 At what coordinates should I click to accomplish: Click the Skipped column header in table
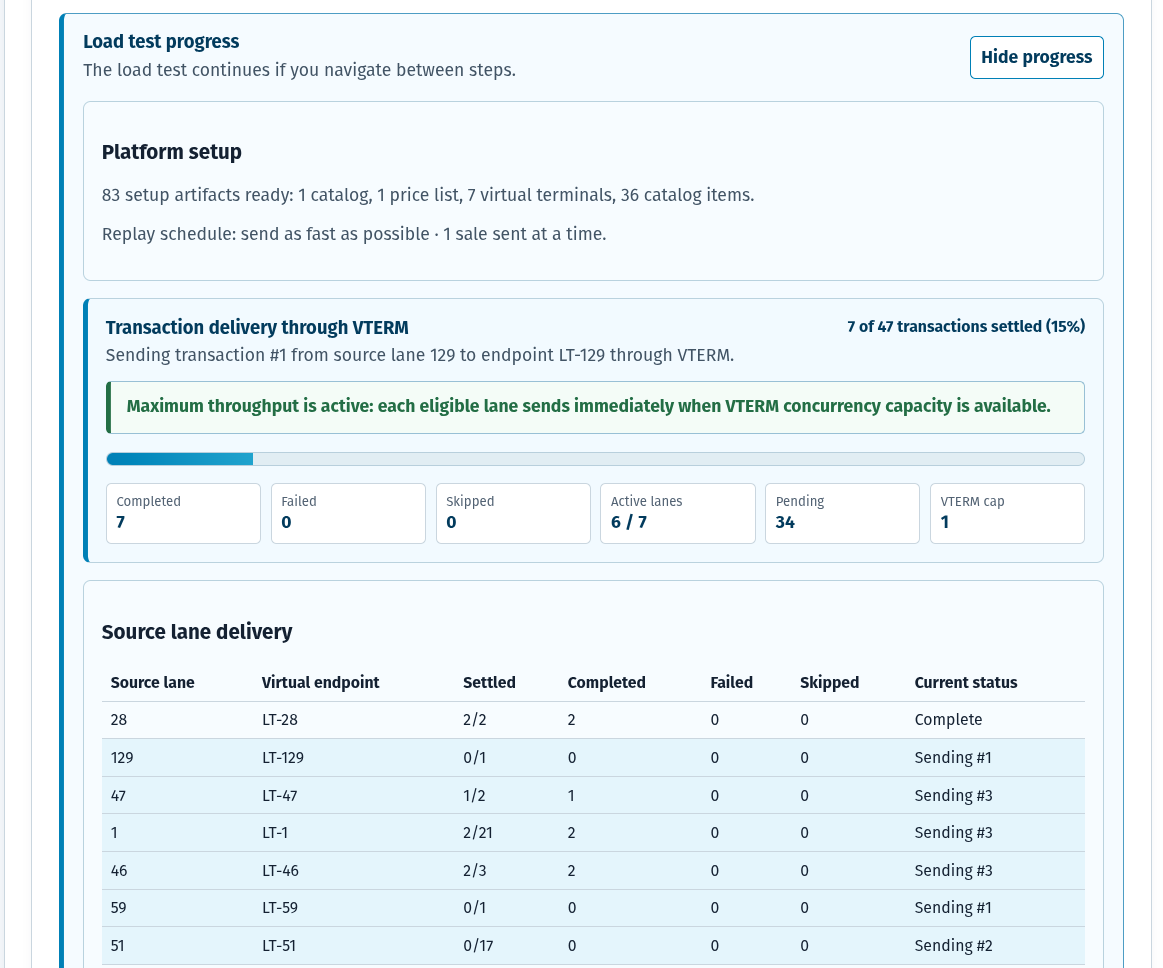[x=829, y=682]
